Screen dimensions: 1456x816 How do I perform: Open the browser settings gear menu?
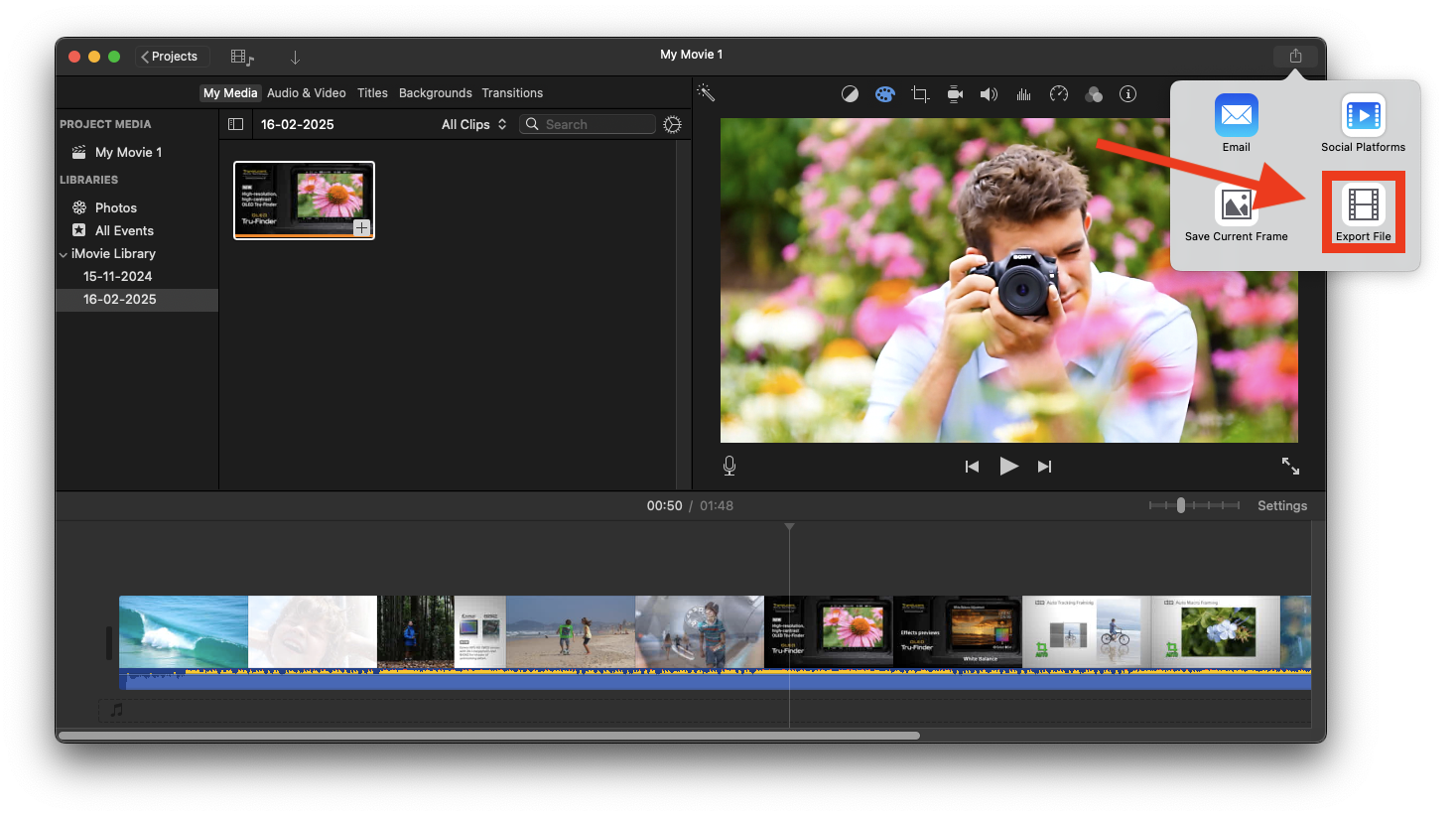[x=672, y=124]
